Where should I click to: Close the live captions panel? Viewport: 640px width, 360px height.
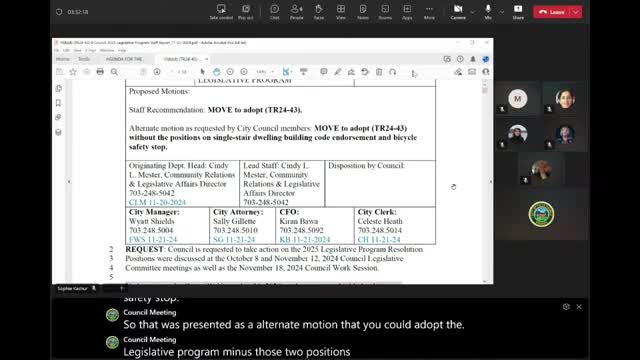579,307
